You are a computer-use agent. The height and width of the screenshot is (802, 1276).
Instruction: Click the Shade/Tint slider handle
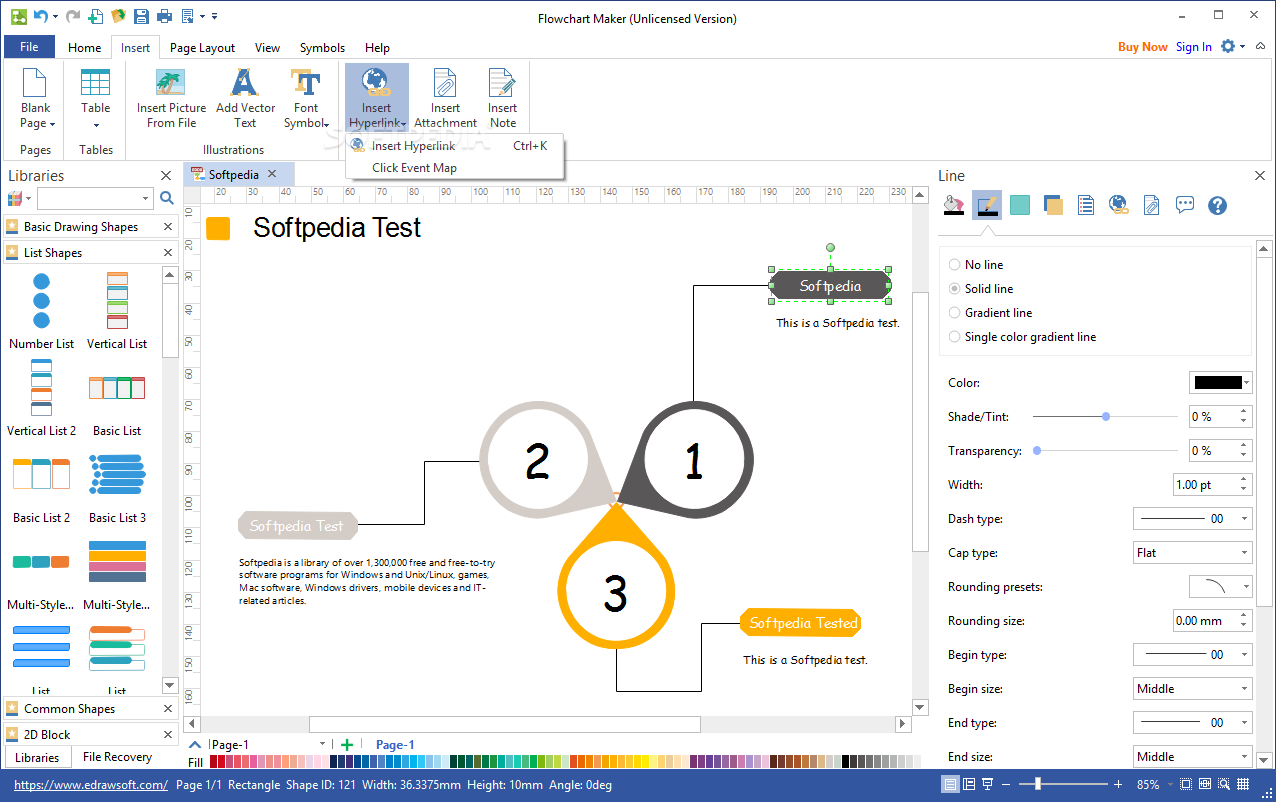tap(1106, 416)
